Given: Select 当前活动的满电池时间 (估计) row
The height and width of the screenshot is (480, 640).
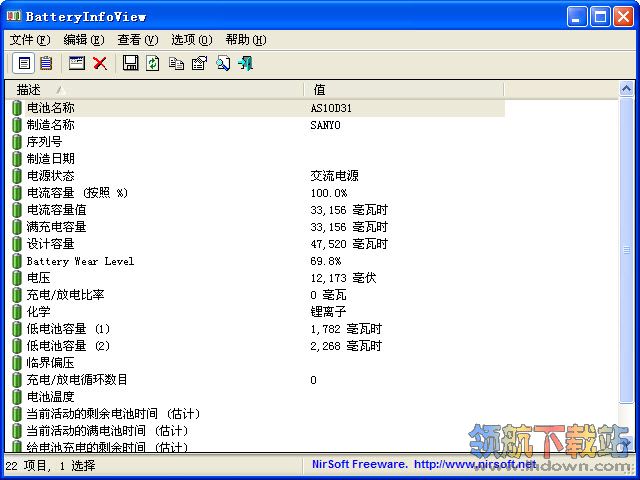Looking at the screenshot, I should (x=256, y=431).
